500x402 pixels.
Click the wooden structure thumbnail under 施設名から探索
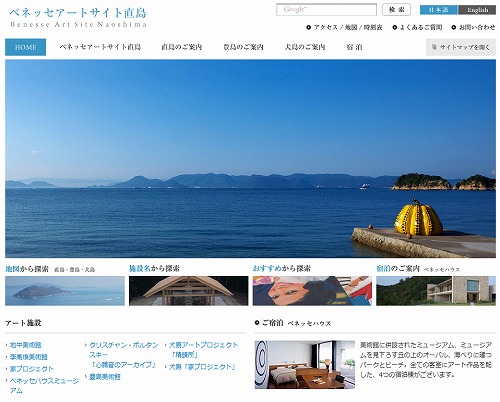pyautogui.click(x=189, y=291)
